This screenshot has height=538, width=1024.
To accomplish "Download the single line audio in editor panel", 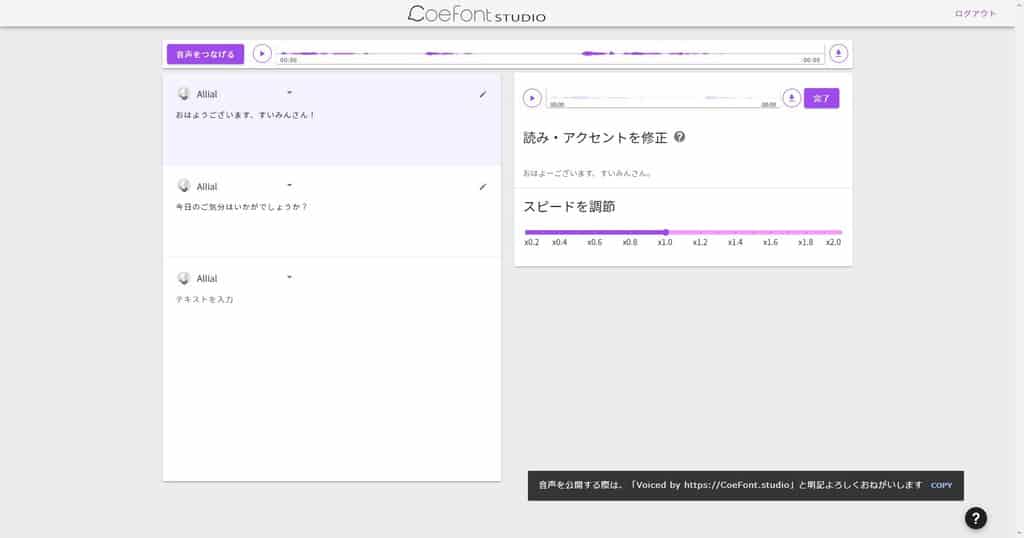I will click(792, 98).
